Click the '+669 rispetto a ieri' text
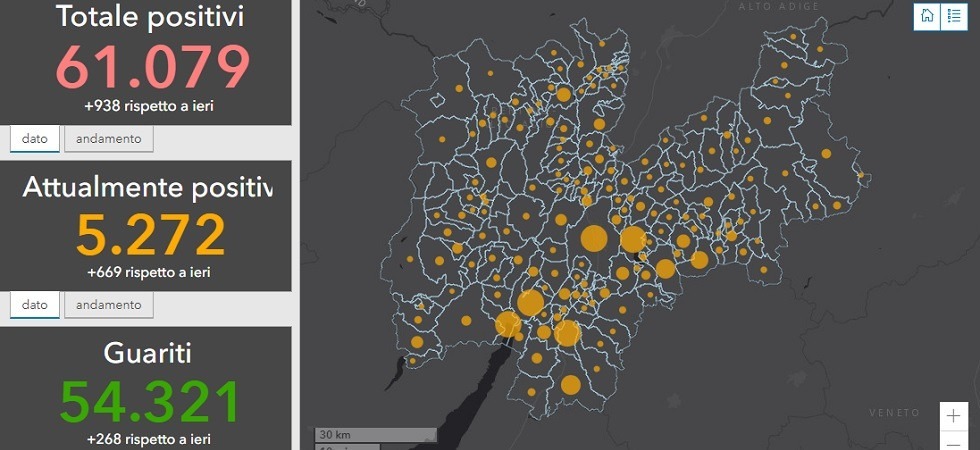The height and width of the screenshot is (450, 980). coord(149,271)
